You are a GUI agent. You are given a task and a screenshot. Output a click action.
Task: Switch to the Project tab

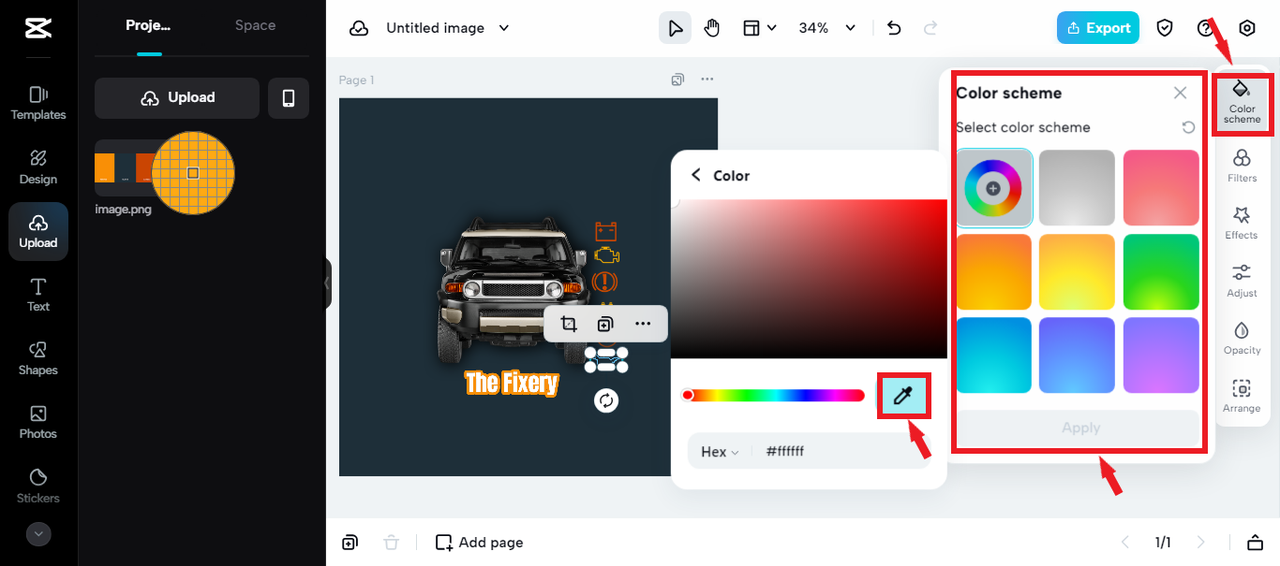[148, 26]
